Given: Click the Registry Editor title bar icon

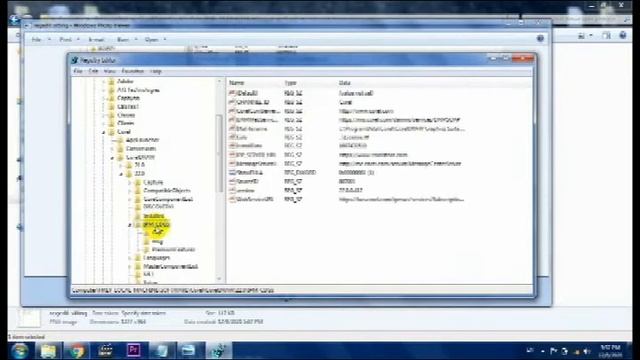Looking at the screenshot, I should [x=75, y=60].
